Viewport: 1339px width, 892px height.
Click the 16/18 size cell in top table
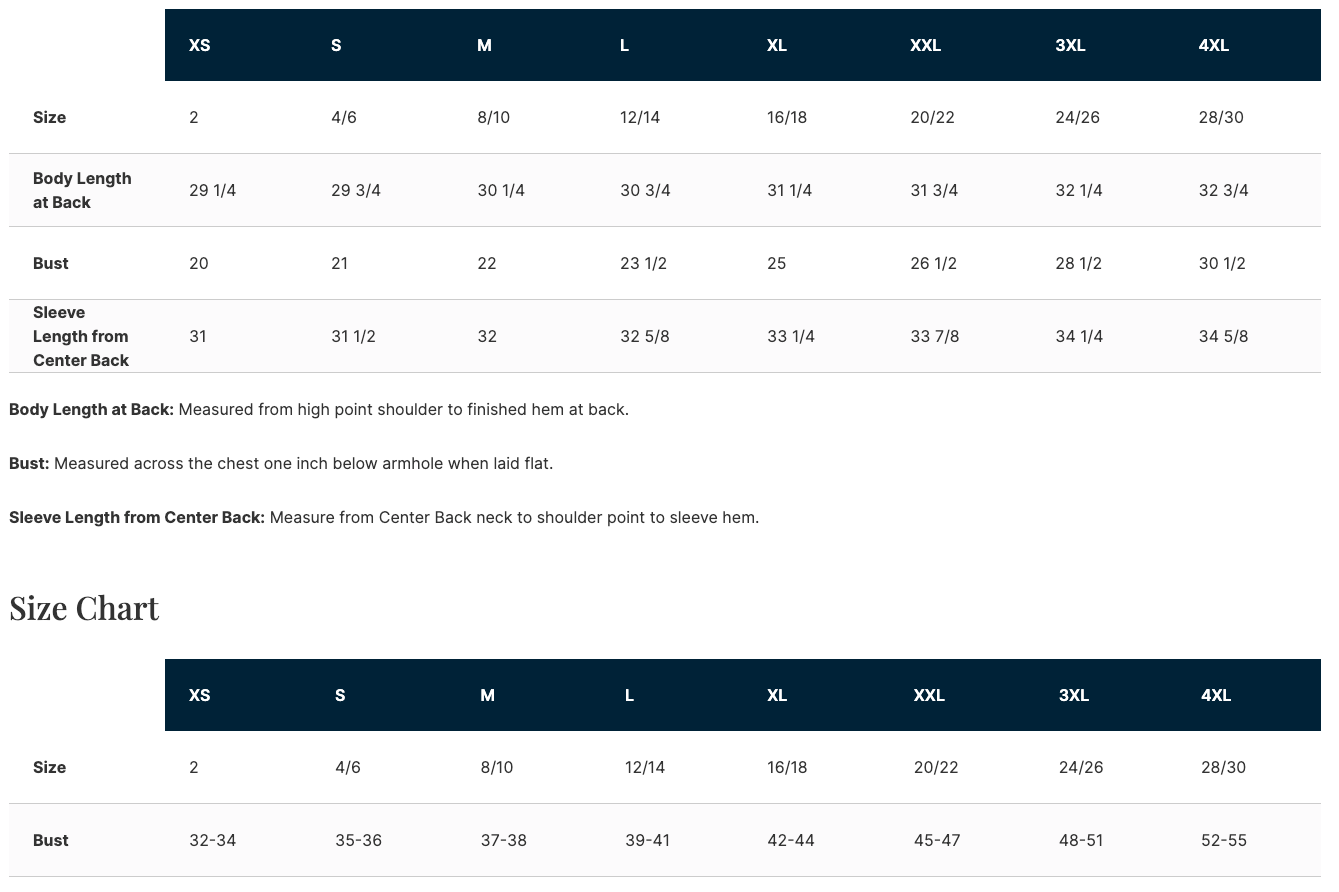coord(787,117)
